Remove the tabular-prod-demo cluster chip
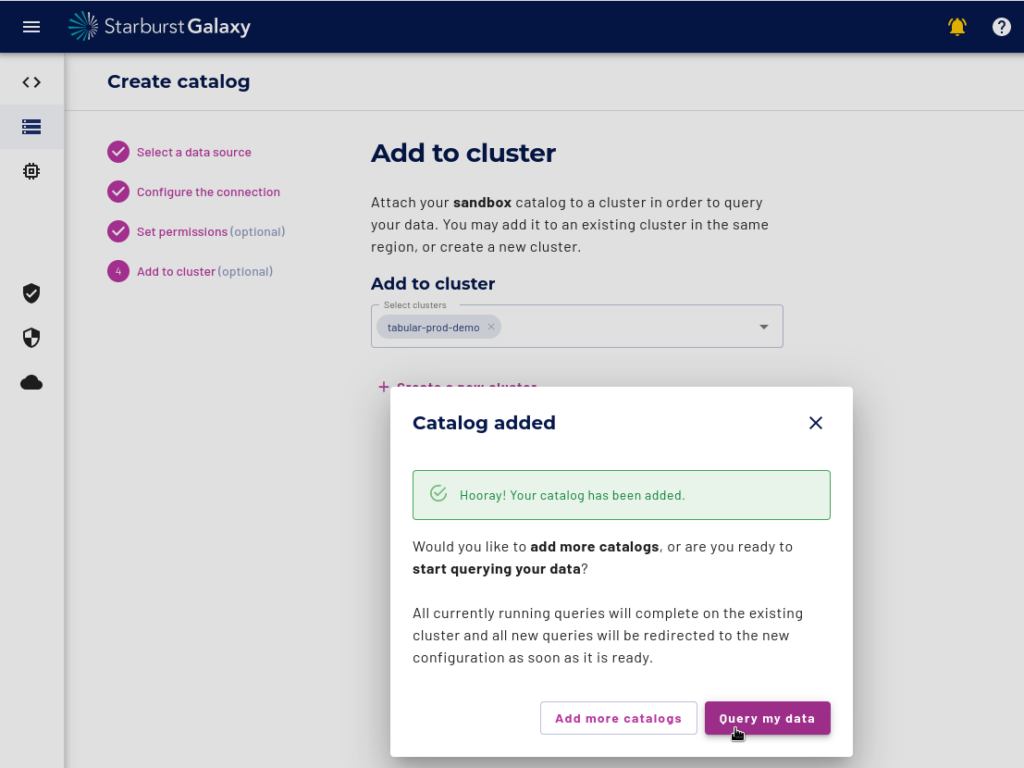The width and height of the screenshot is (1024, 768). [491, 327]
